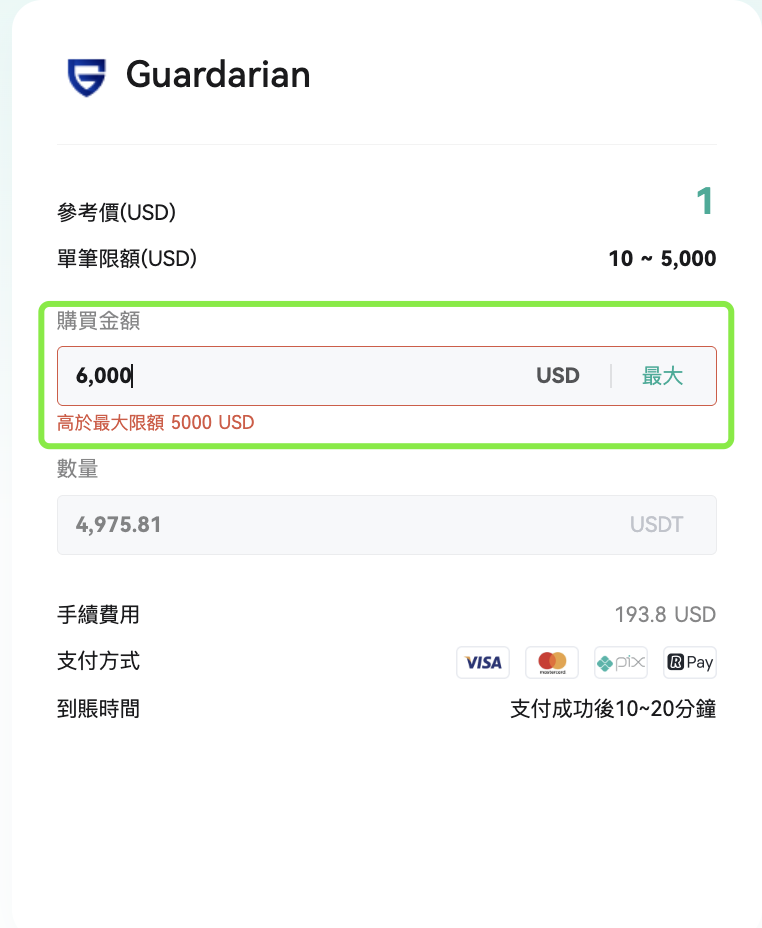This screenshot has height=928, width=762.
Task: Click the Guardarian title text
Action: coord(218,75)
